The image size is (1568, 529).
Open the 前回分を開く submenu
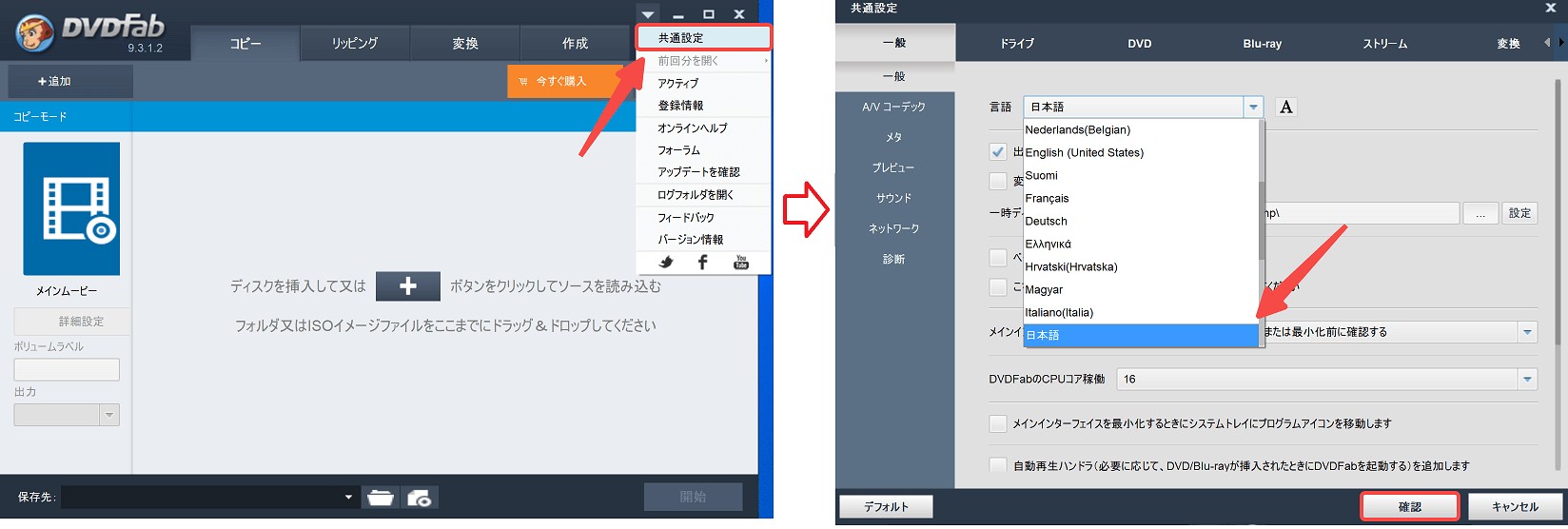tap(703, 61)
